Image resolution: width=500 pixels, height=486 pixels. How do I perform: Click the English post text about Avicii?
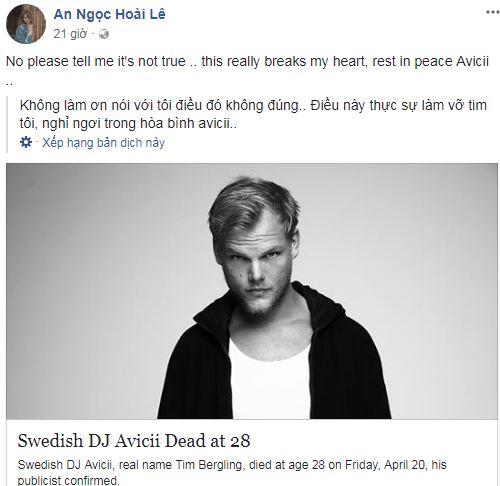(247, 70)
